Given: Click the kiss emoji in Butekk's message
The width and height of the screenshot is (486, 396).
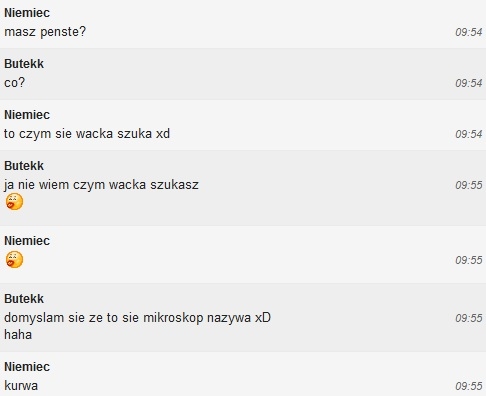Looking at the screenshot, I should click(14, 202).
